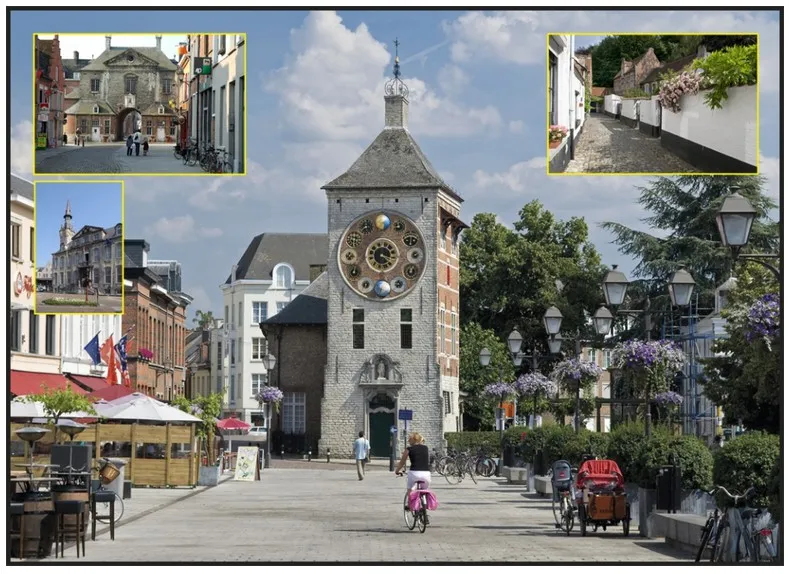
Task: Click the astronomical clock face on the tower
Action: 382,256
